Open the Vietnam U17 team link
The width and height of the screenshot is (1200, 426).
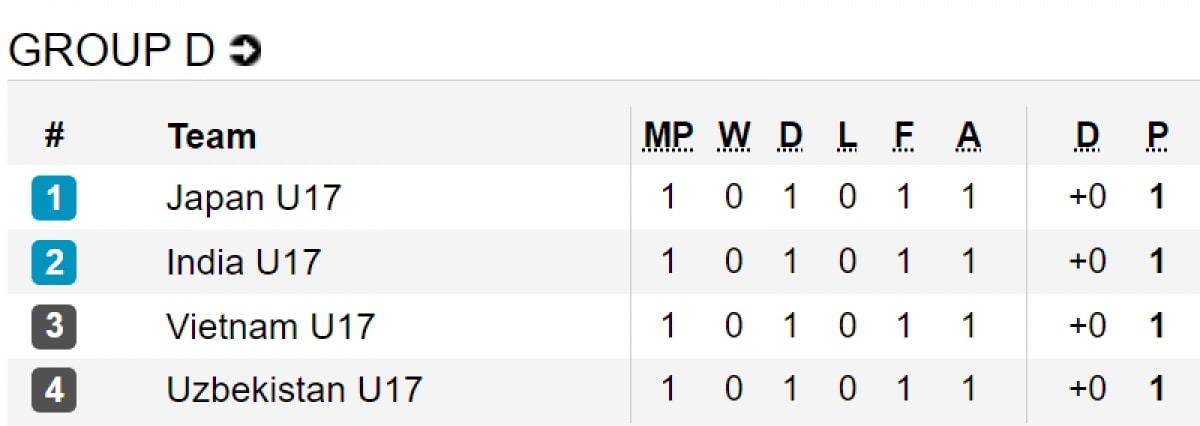[270, 326]
